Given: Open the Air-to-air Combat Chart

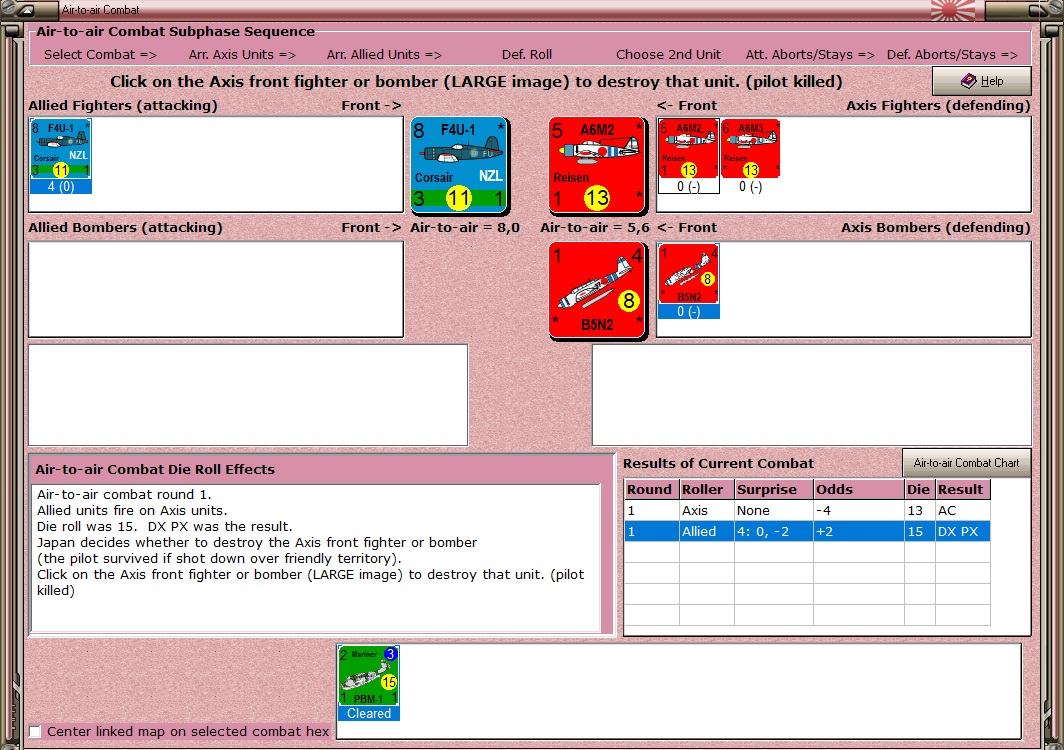Looking at the screenshot, I should pos(966,463).
